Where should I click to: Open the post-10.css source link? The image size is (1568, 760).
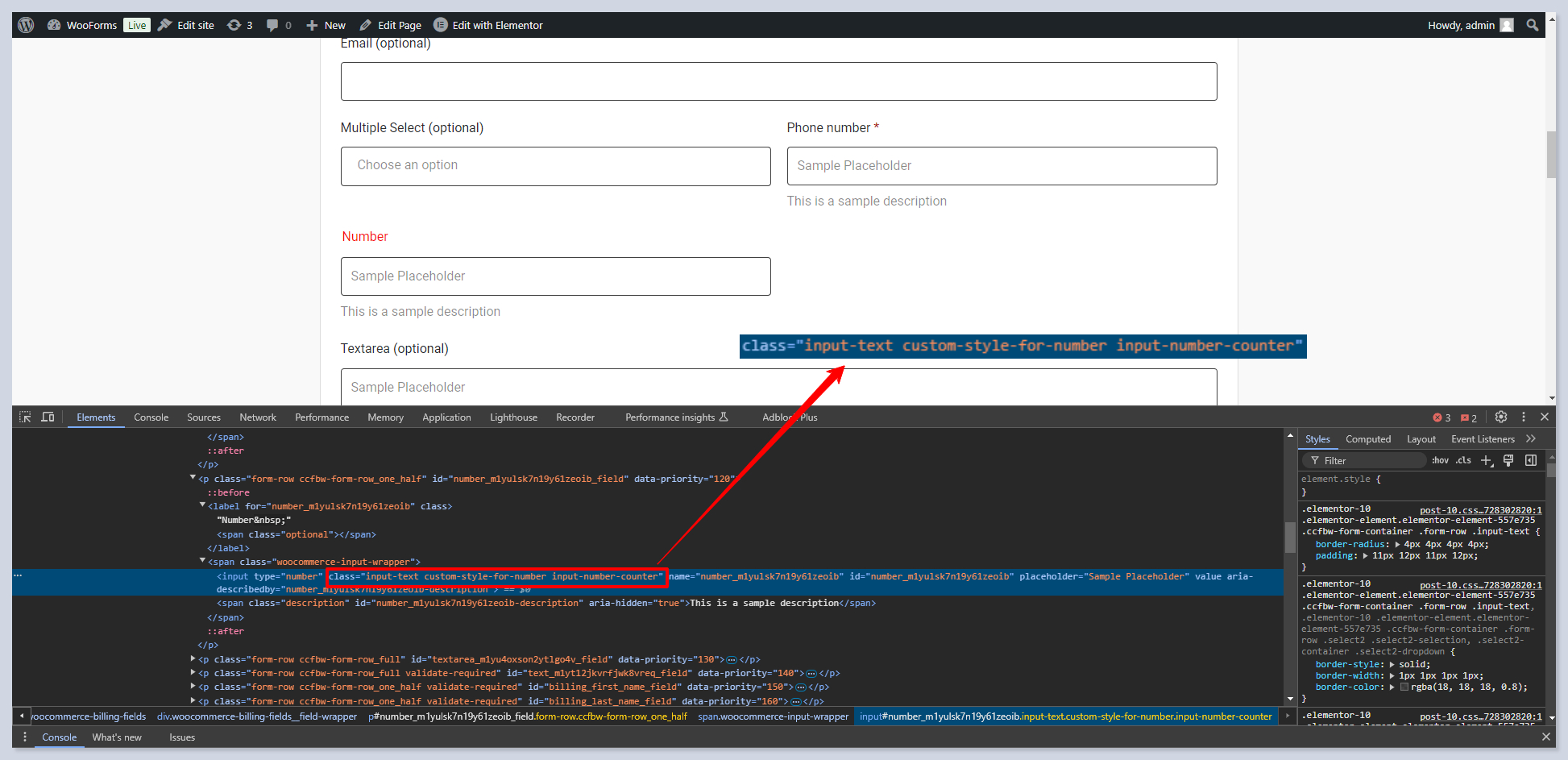(x=1480, y=509)
